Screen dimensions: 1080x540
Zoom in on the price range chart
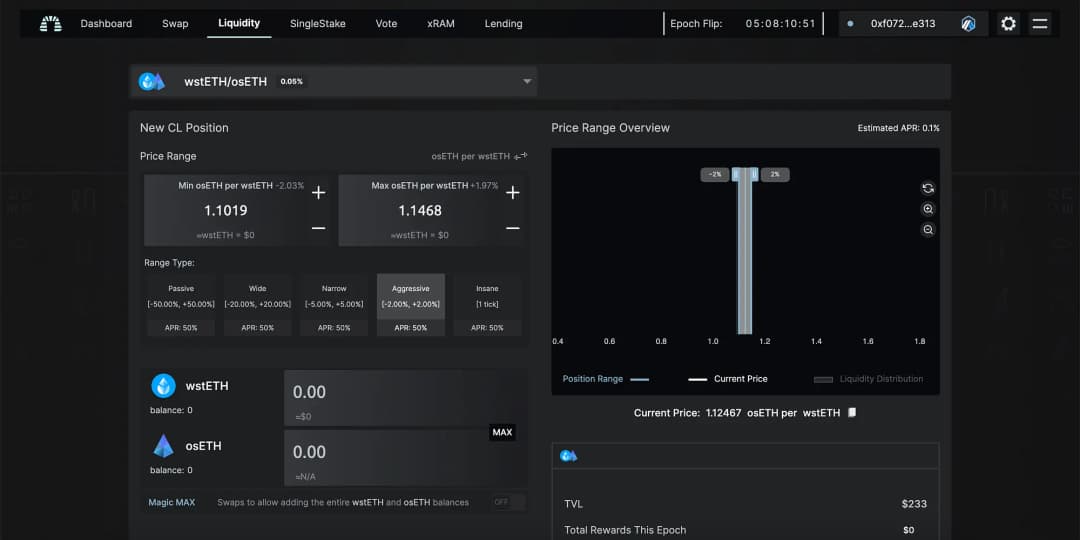(x=928, y=209)
